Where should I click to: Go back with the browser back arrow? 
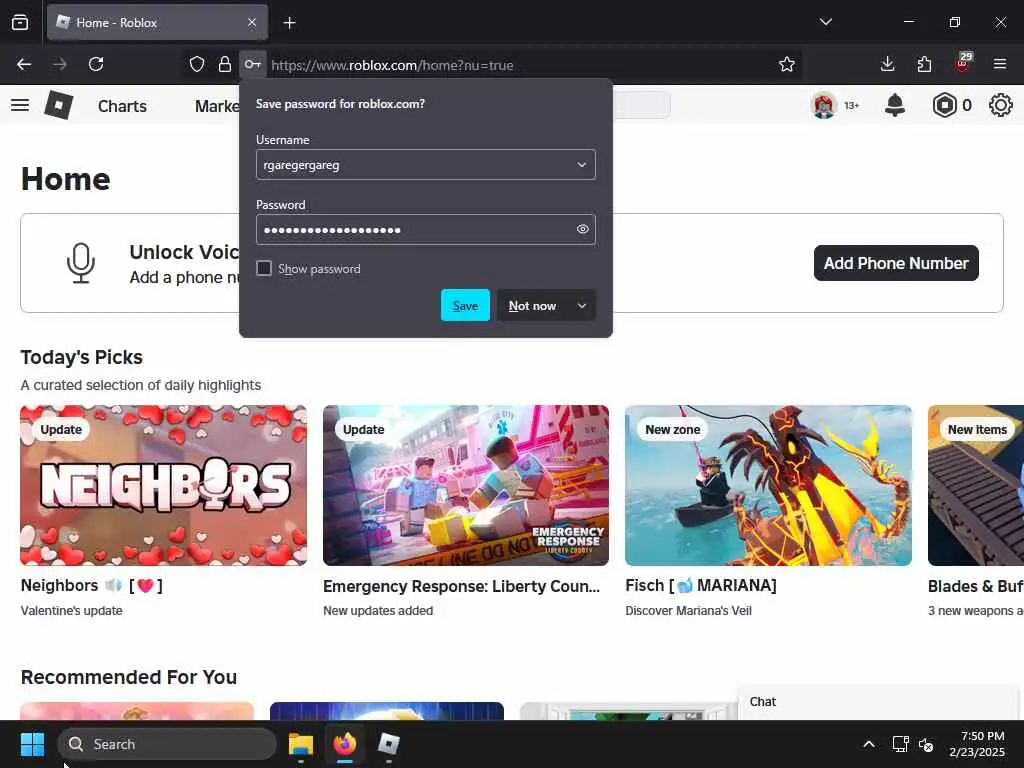click(24, 64)
